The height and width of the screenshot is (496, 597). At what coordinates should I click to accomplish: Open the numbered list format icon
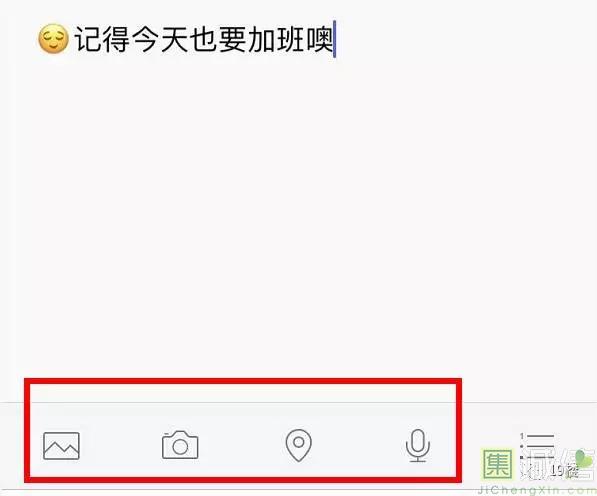[537, 446]
